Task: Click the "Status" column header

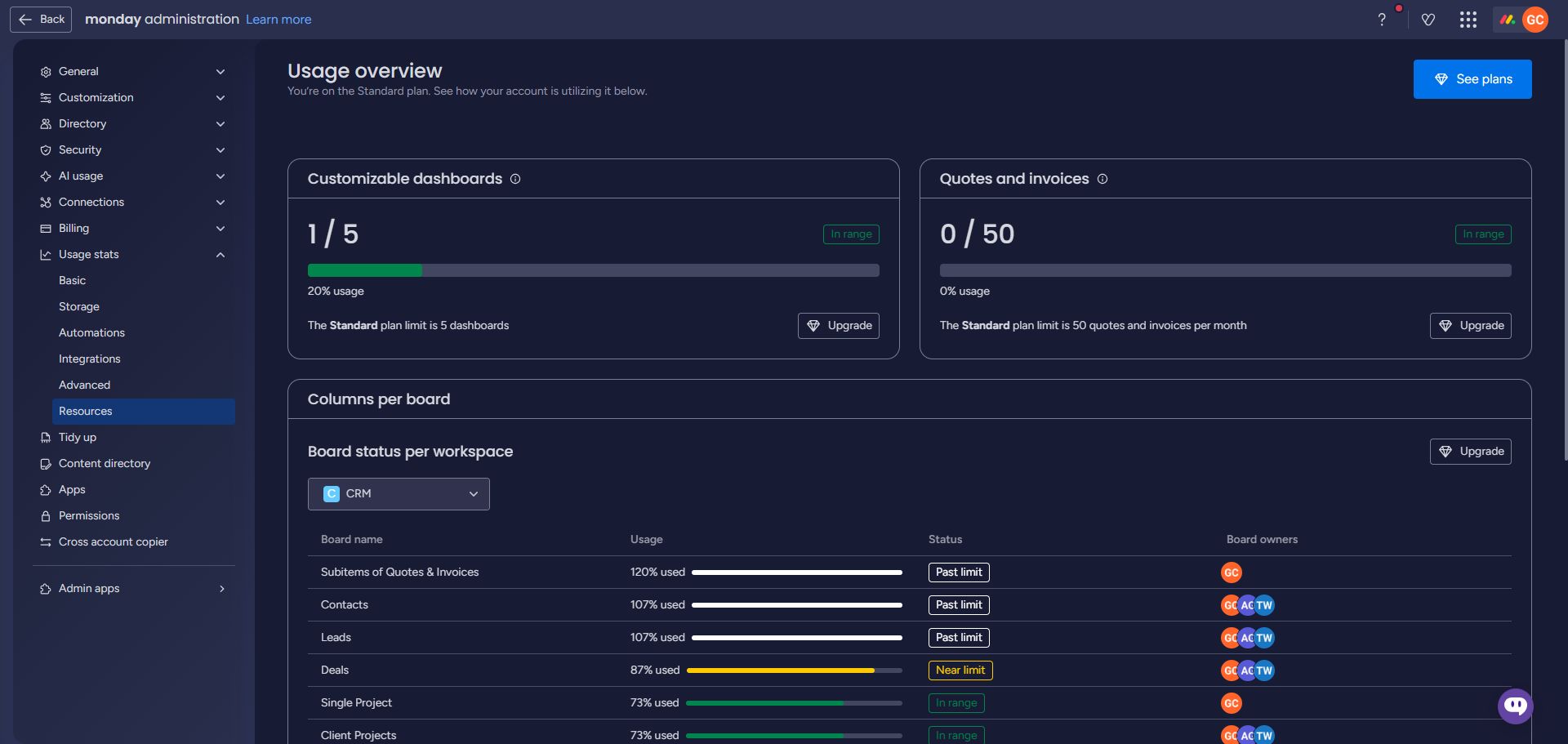Action: [945, 540]
